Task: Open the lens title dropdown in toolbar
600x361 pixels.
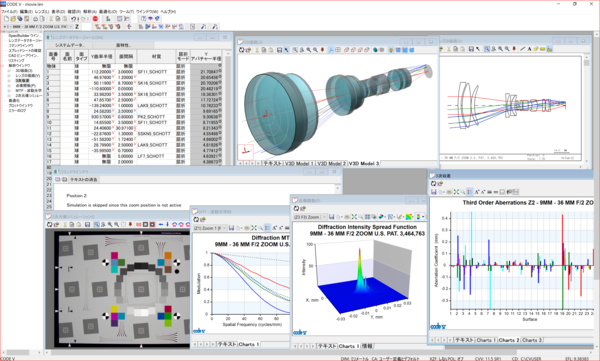Action: pos(38,26)
